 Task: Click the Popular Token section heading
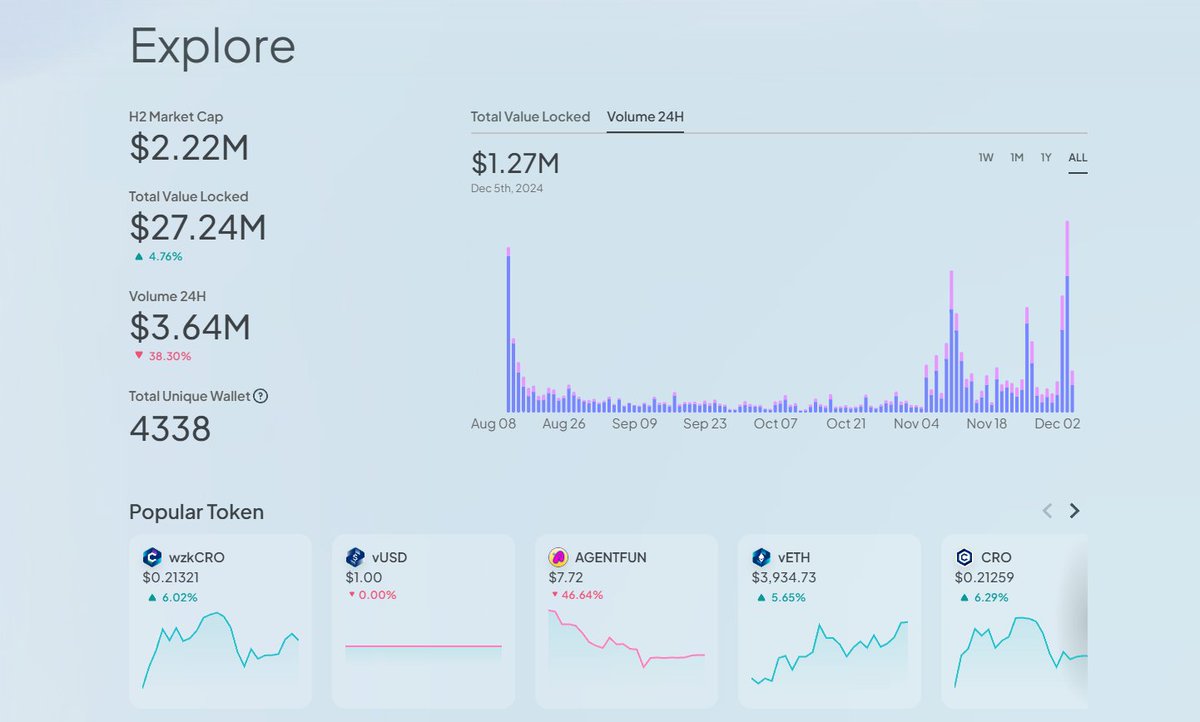pyautogui.click(x=196, y=512)
